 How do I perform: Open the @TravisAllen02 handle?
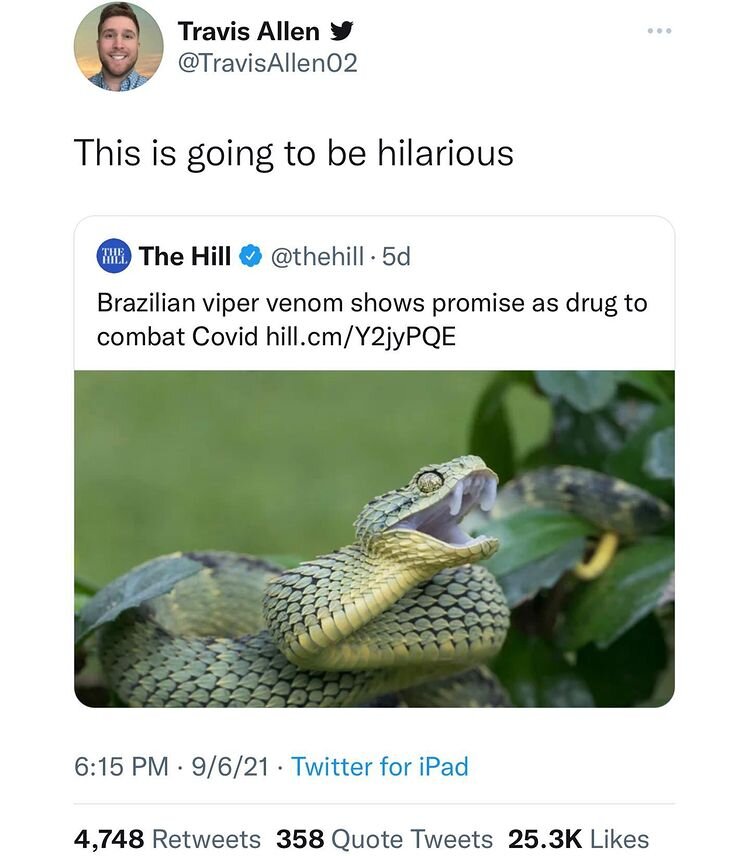click(x=267, y=64)
